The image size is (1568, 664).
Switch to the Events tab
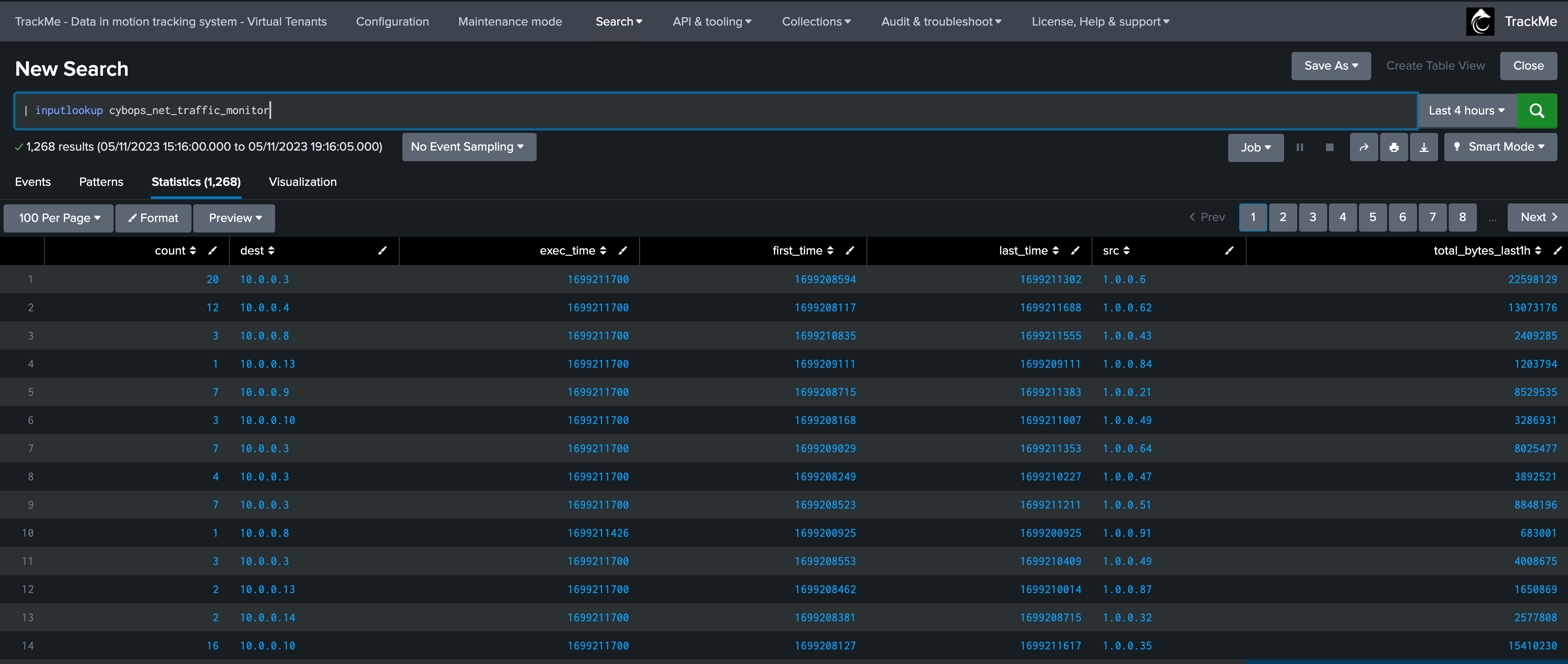coord(33,182)
